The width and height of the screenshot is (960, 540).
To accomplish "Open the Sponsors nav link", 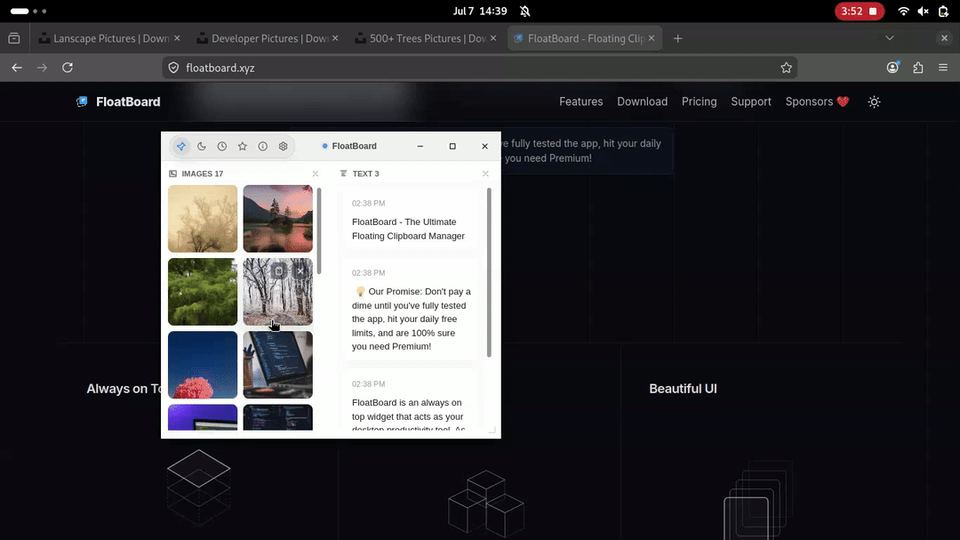I will pos(817,102).
